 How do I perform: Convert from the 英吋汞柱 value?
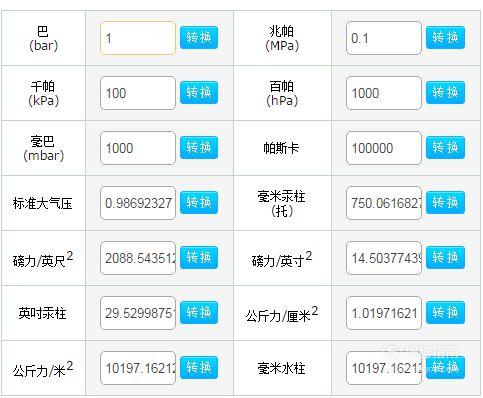pos(199,312)
